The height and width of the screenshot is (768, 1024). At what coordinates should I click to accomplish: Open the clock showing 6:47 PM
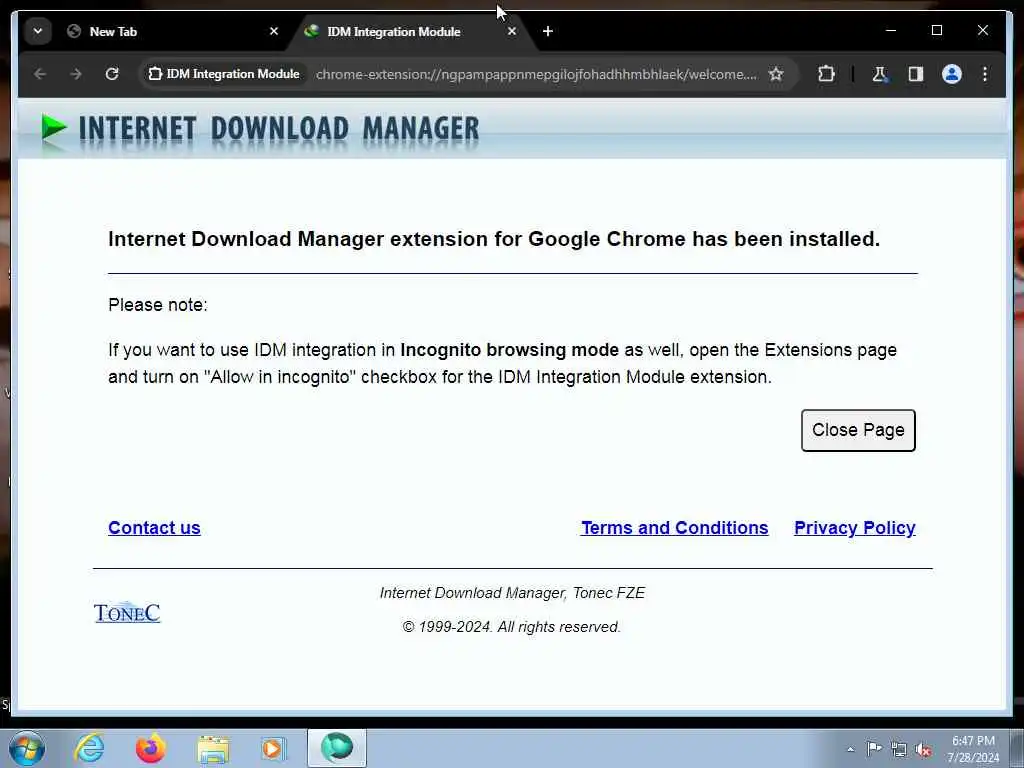pos(973,749)
